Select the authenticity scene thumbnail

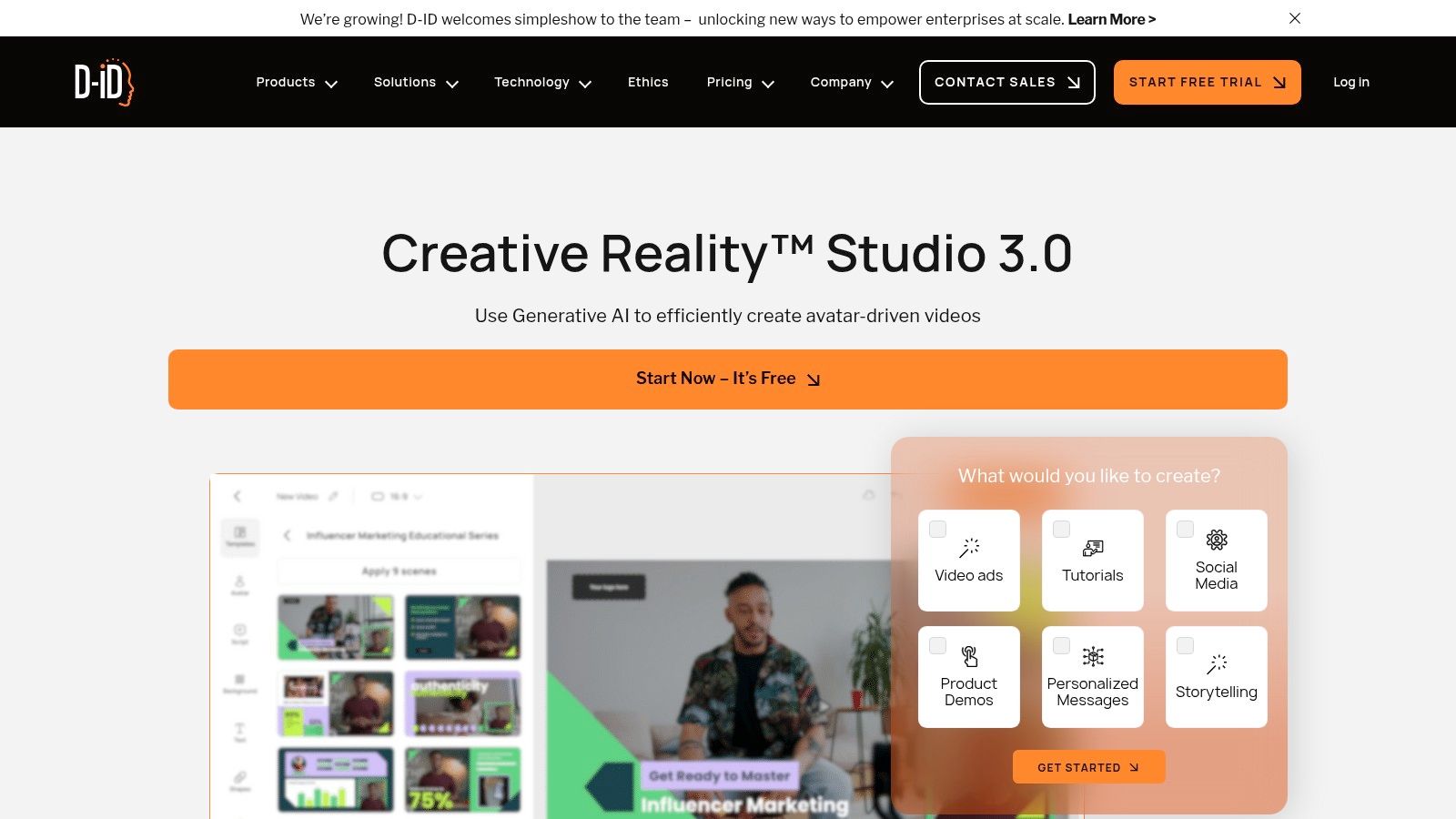pos(463,703)
